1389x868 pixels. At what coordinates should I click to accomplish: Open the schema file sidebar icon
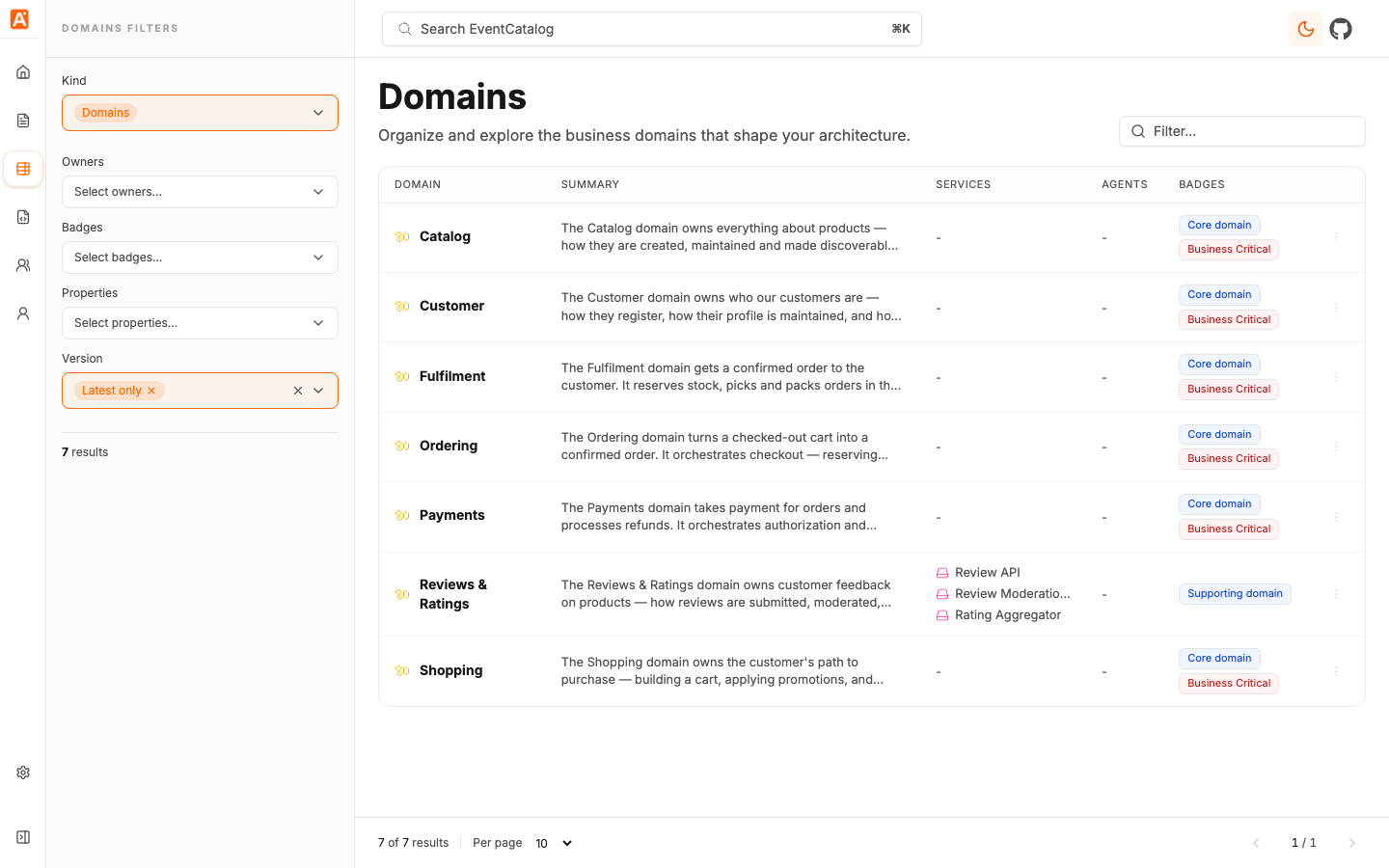pos(23,217)
